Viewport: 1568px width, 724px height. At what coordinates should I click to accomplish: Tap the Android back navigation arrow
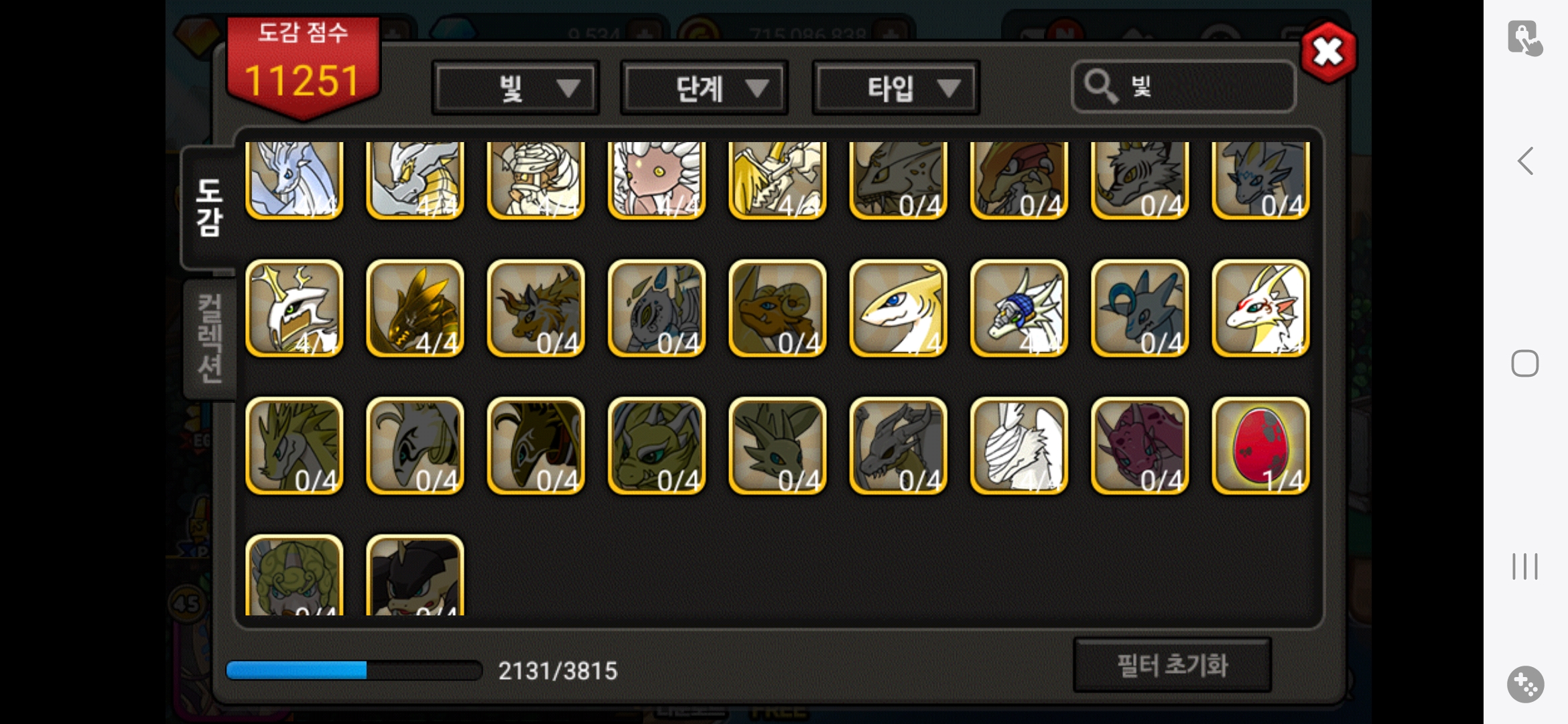point(1526,161)
